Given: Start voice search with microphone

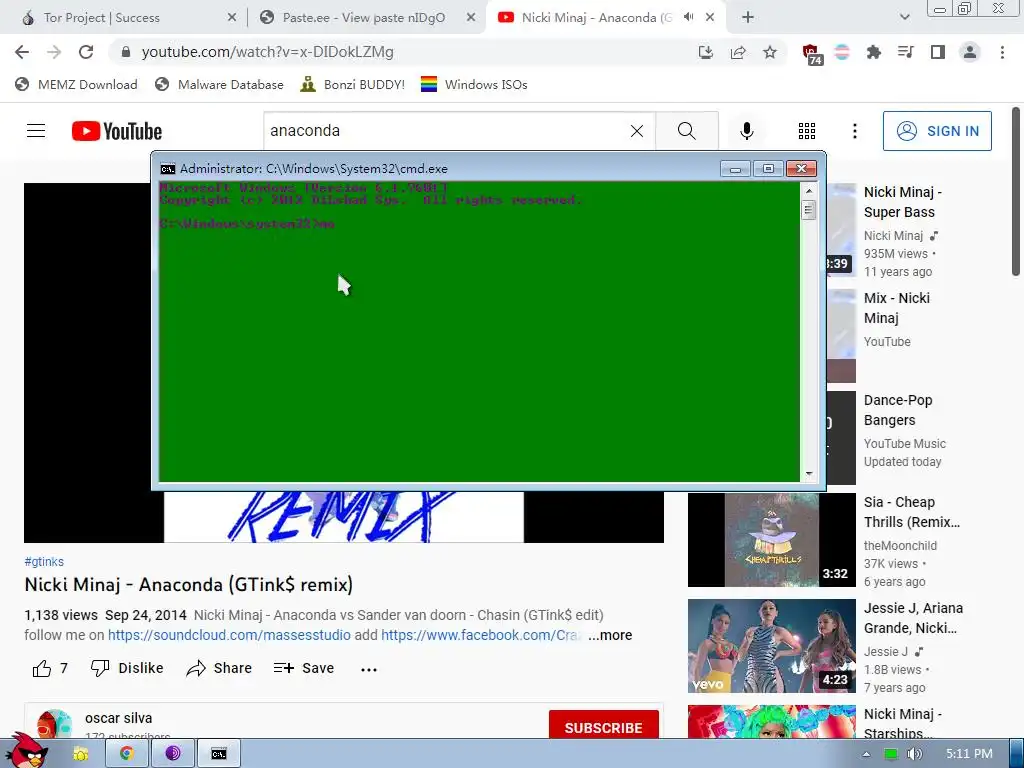Looking at the screenshot, I should (746, 131).
